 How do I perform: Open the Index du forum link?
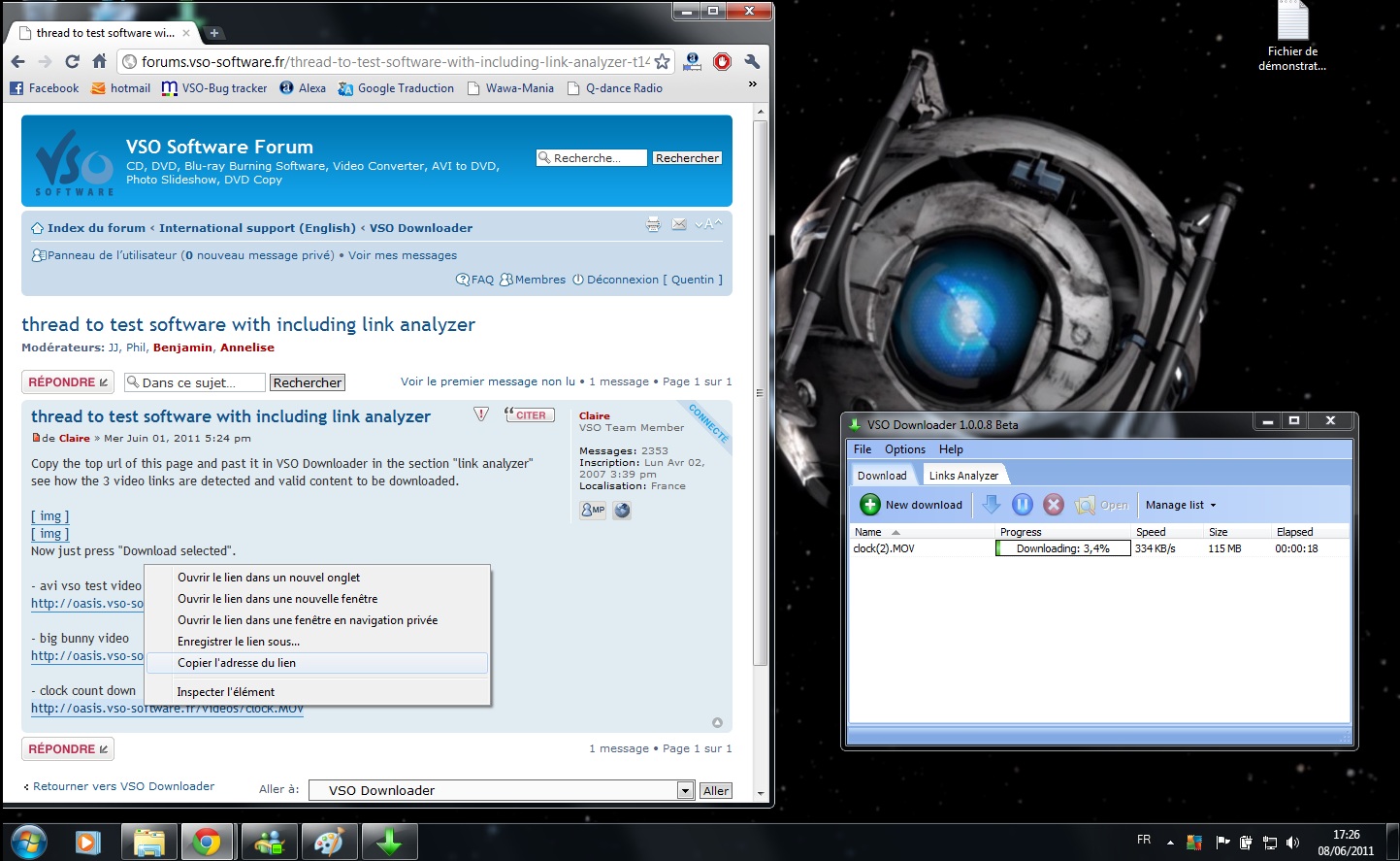point(96,228)
